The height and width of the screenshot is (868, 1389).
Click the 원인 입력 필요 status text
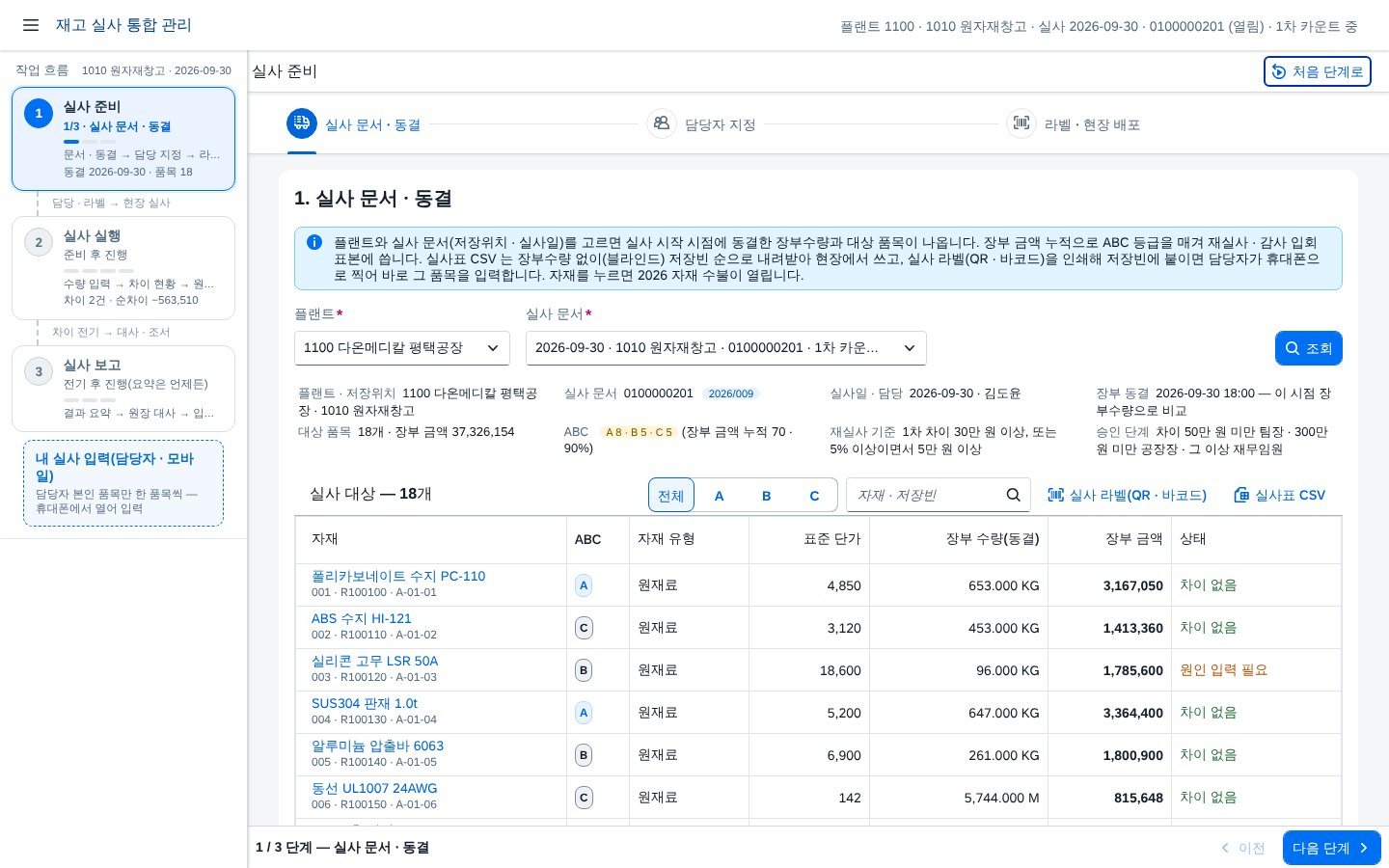(x=1224, y=670)
